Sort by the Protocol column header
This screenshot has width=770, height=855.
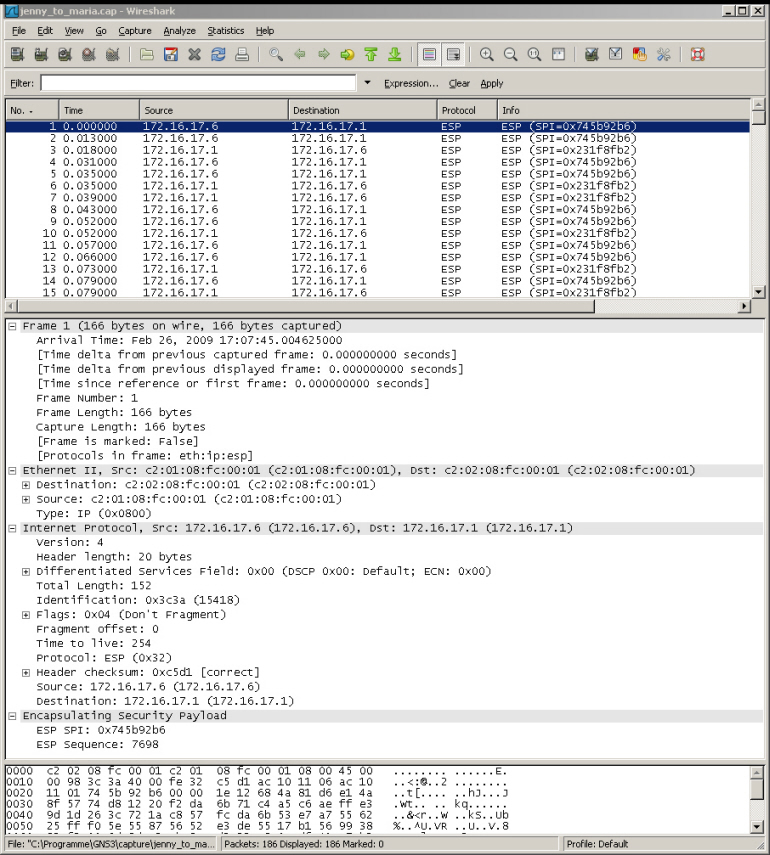pyautogui.click(x=466, y=110)
